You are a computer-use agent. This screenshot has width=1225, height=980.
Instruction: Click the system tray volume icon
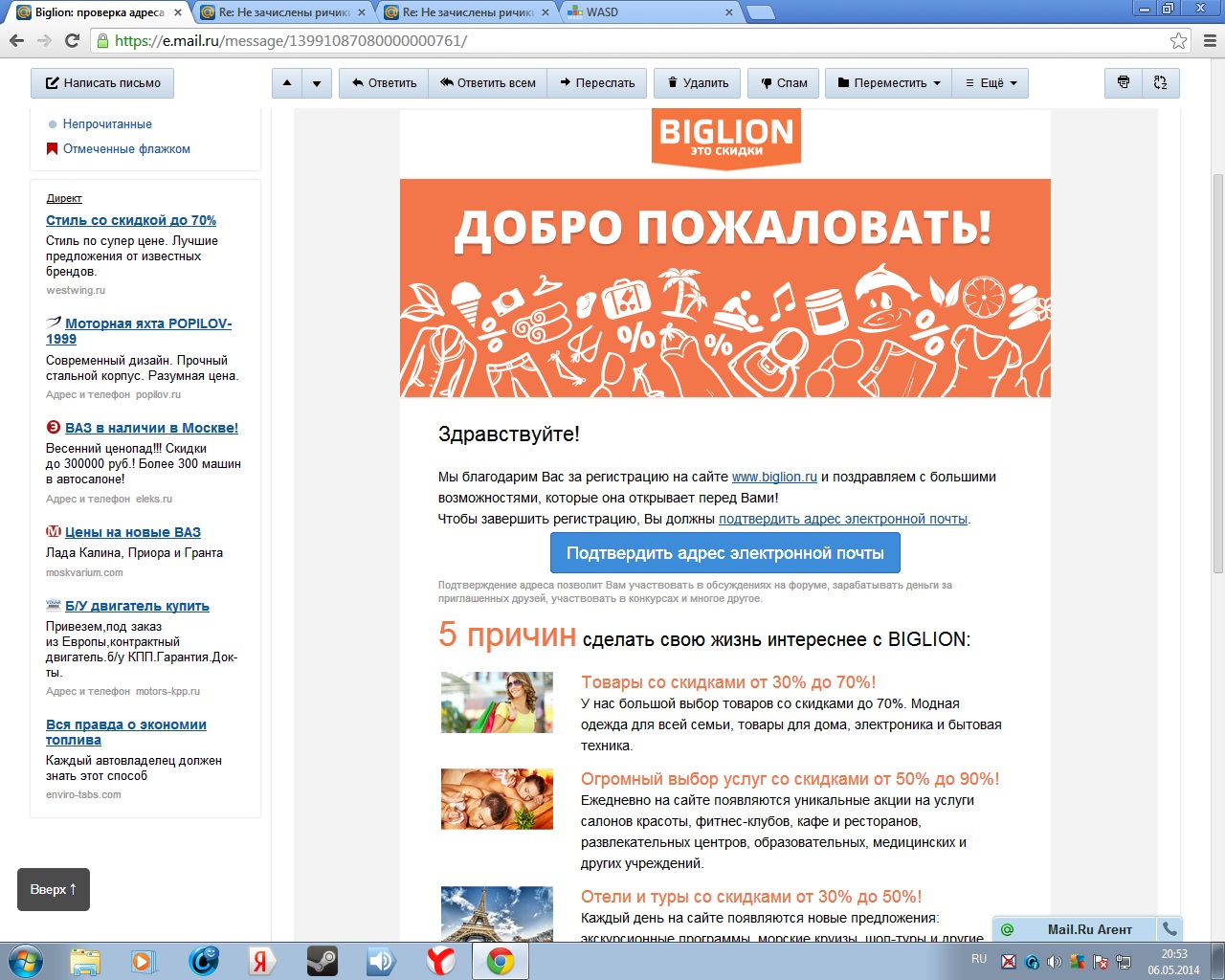point(1054,962)
